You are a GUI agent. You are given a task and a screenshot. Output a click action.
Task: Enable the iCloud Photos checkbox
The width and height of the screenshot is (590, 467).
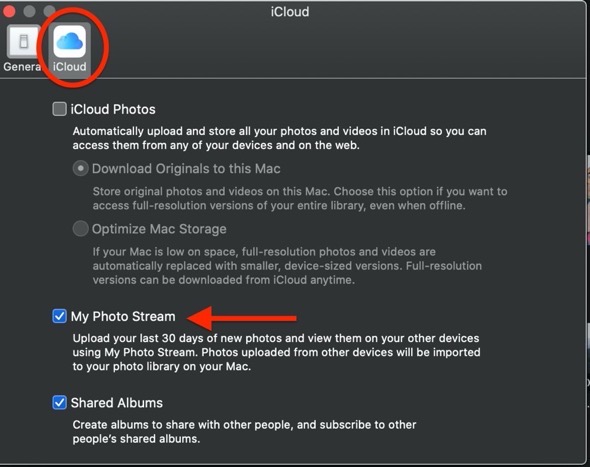pos(59,109)
